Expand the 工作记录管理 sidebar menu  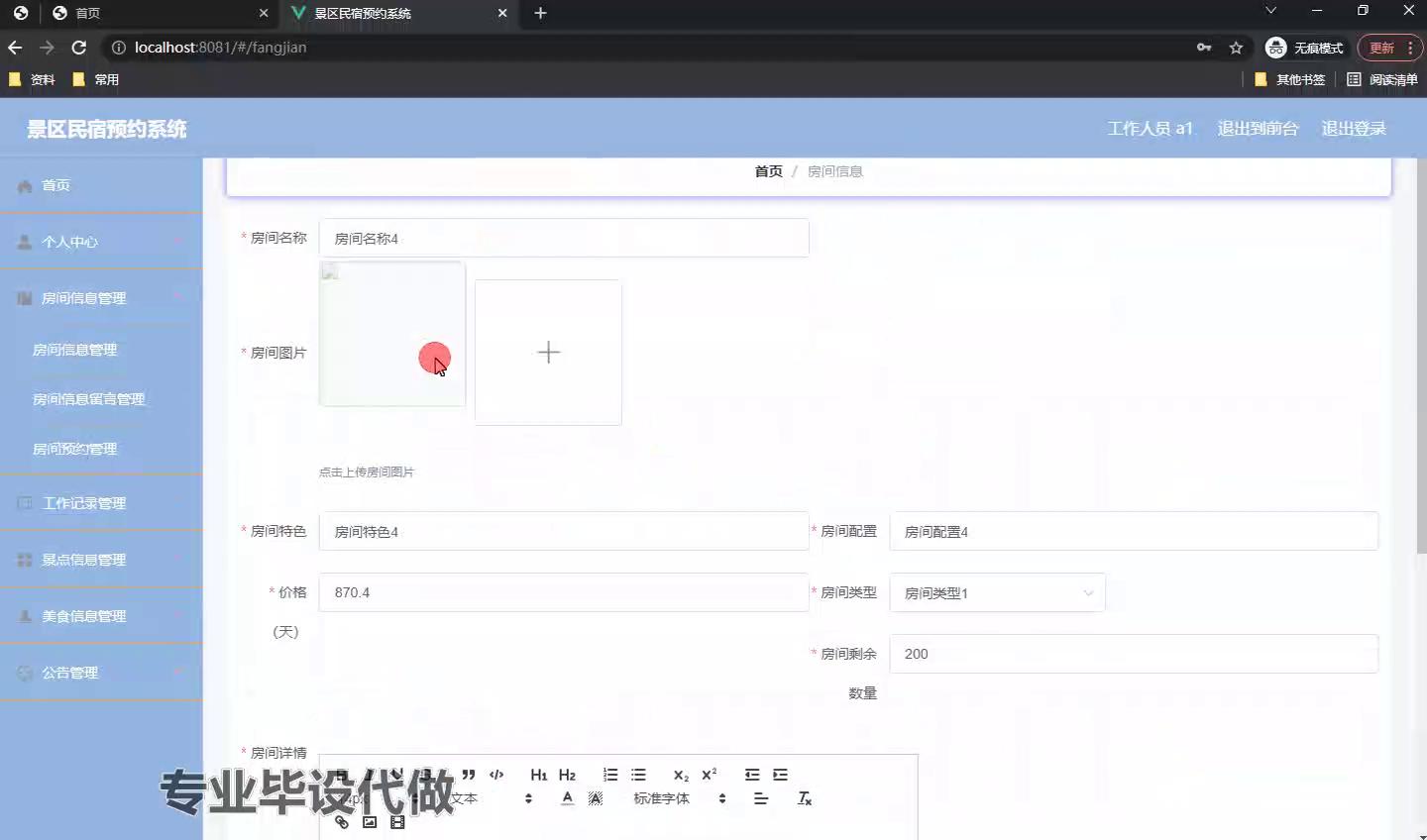(x=101, y=503)
